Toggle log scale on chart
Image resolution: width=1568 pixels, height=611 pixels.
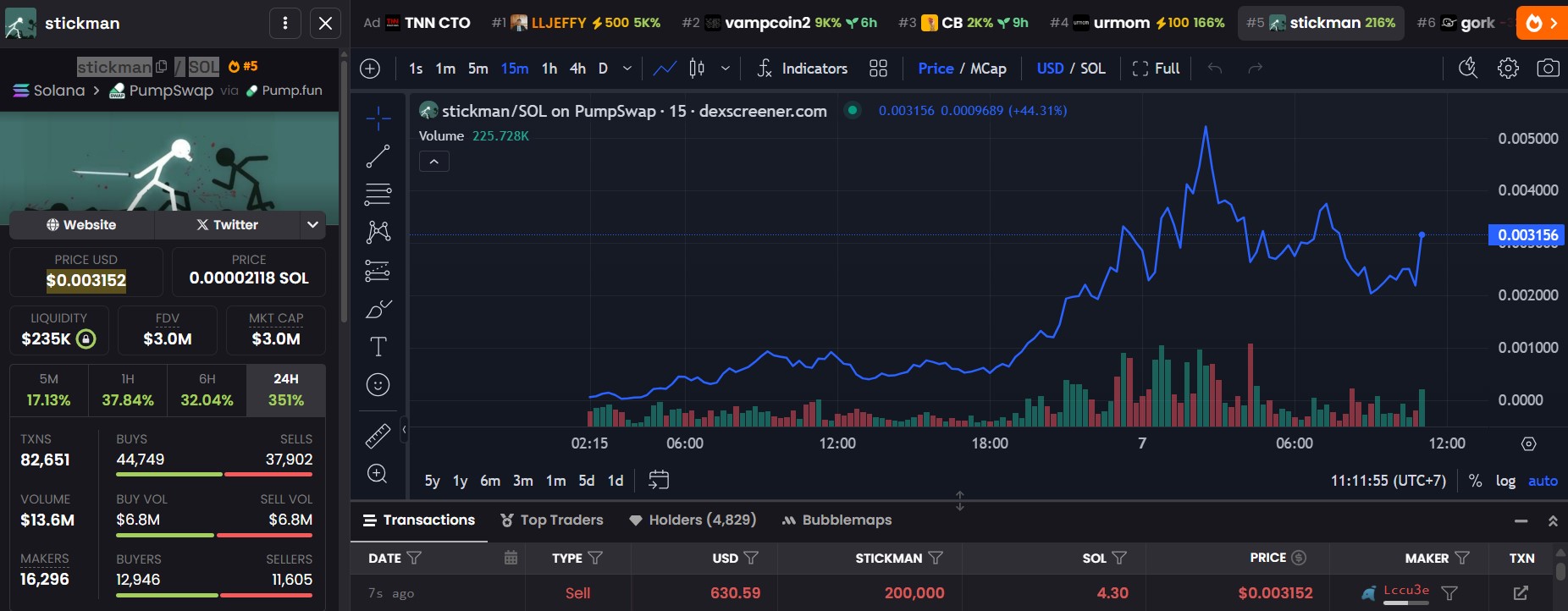click(x=1505, y=481)
